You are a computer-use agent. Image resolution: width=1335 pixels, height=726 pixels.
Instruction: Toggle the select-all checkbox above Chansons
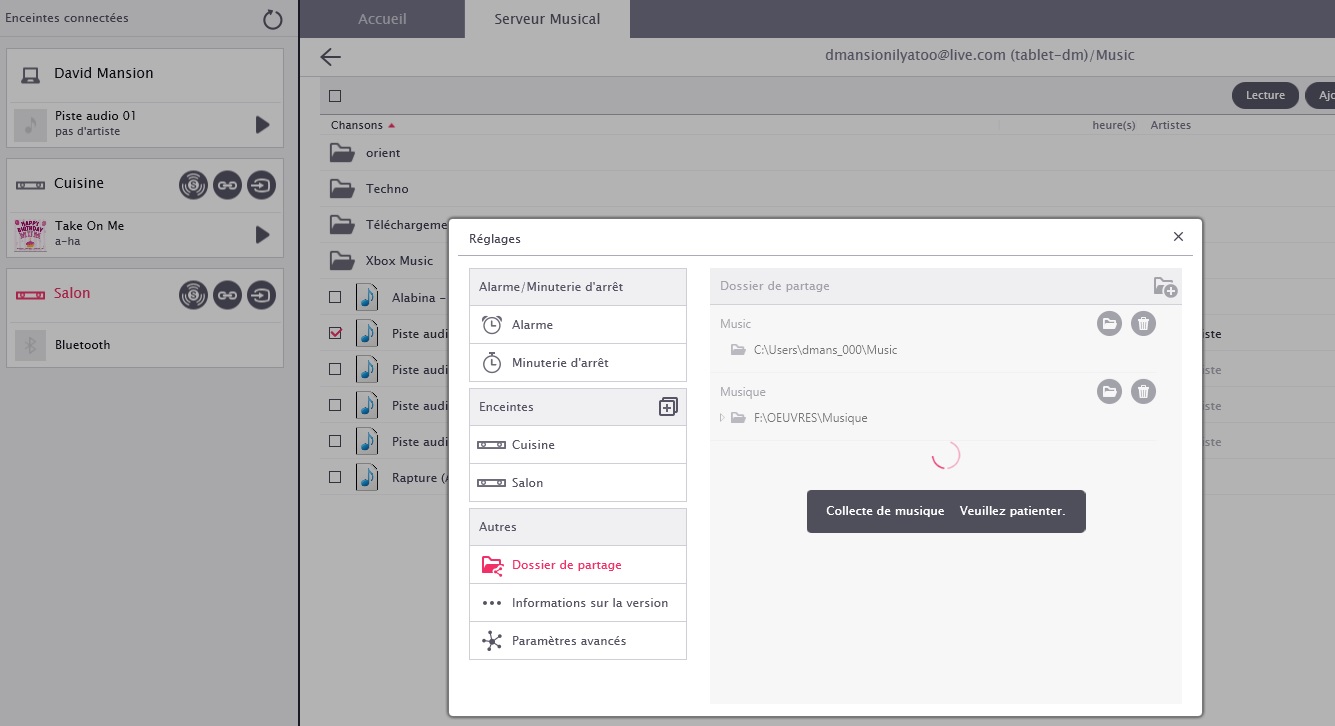[335, 96]
